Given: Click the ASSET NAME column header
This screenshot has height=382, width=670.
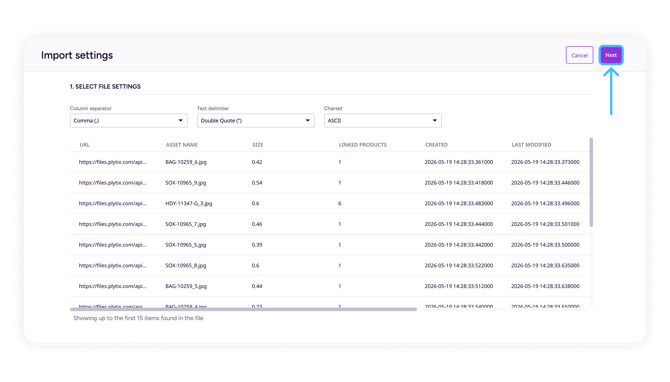Looking at the screenshot, I should point(182,145).
